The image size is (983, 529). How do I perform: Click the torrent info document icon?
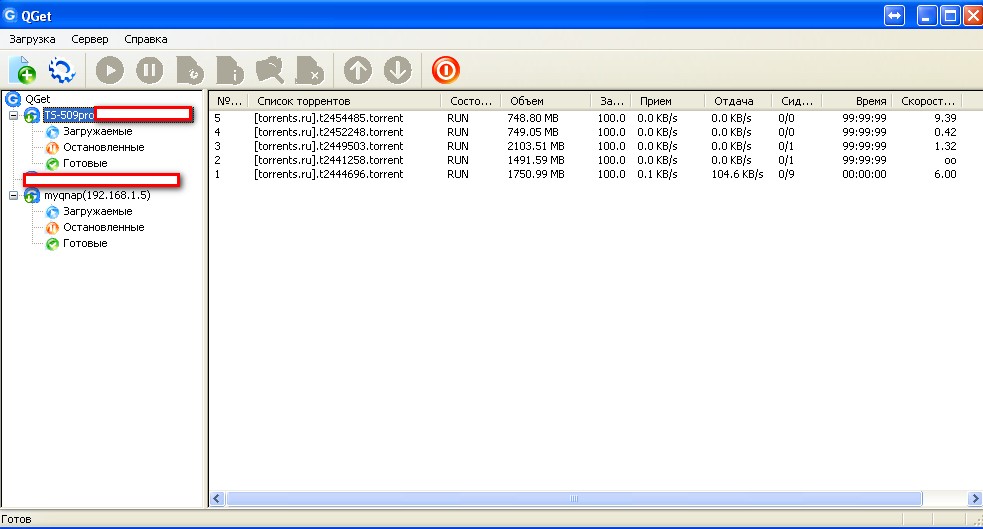[229, 70]
